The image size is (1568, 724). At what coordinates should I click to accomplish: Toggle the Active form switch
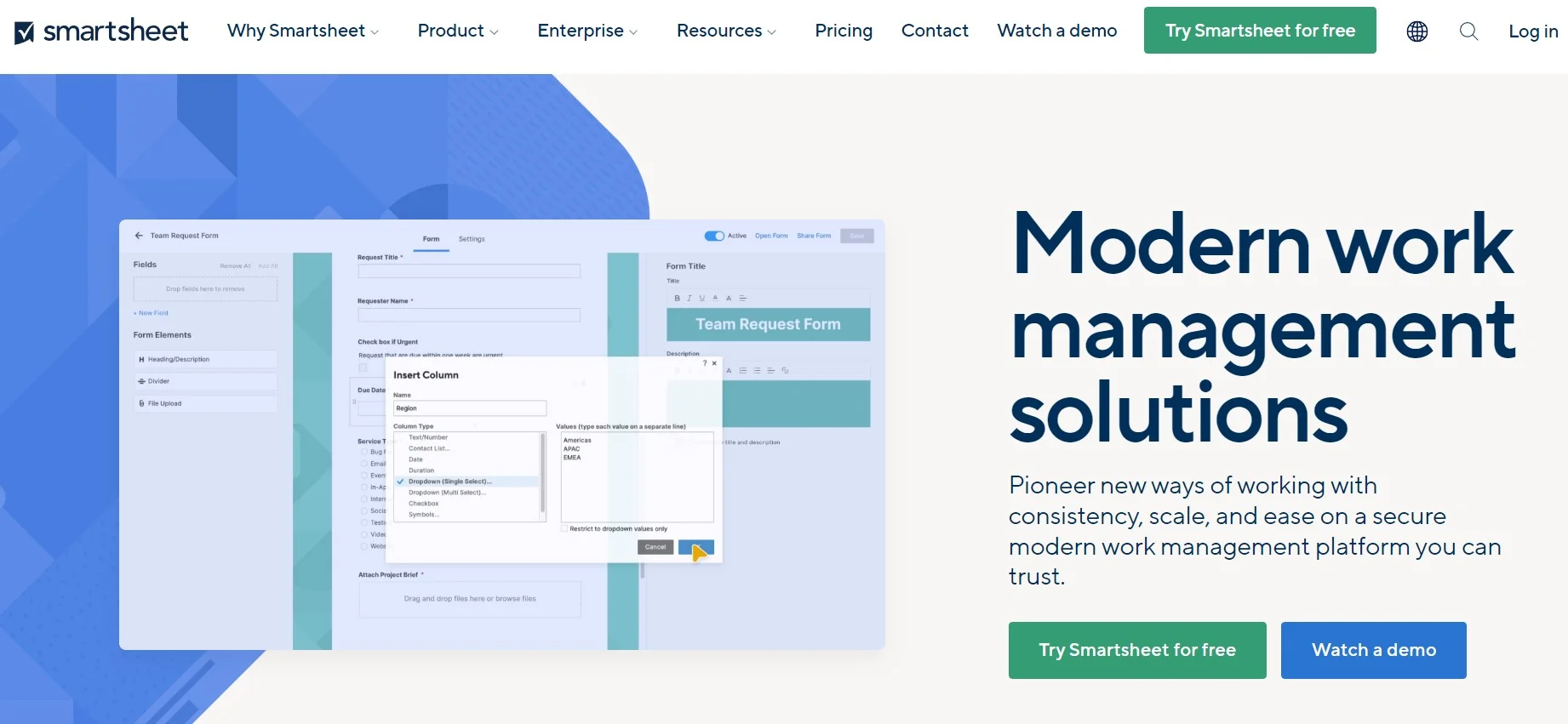(x=713, y=236)
